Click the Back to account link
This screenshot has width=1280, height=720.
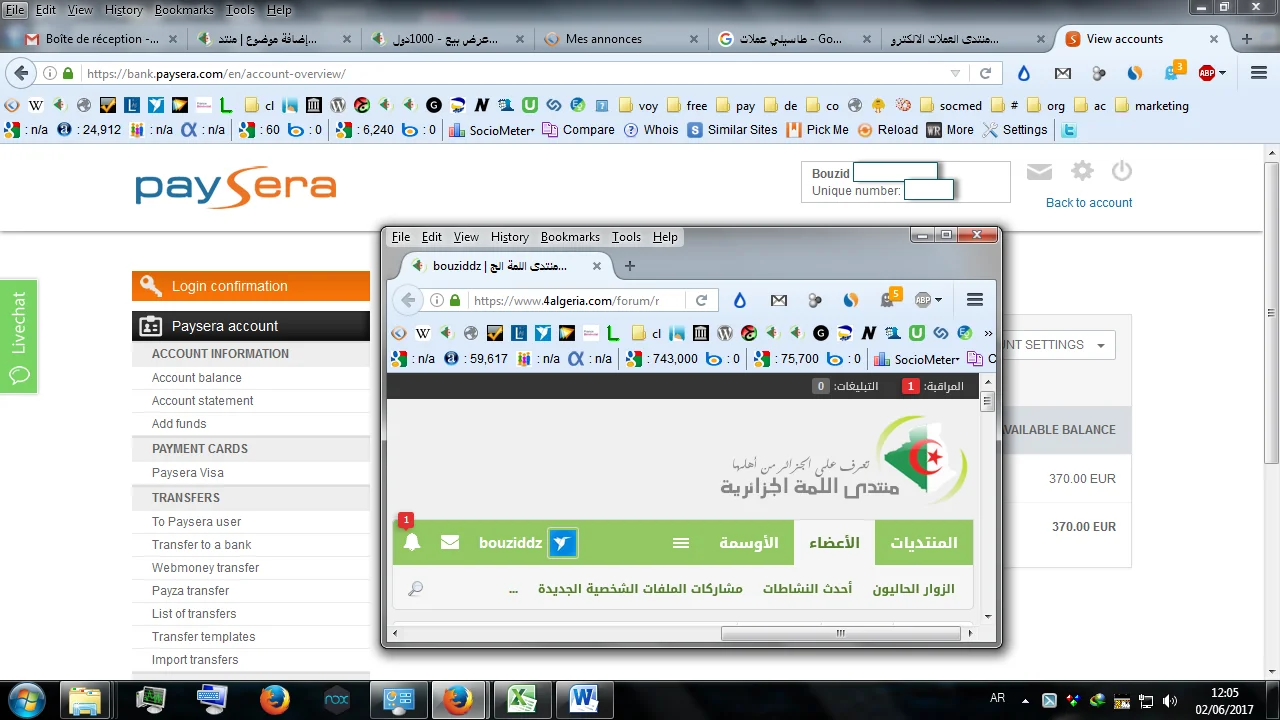pyautogui.click(x=1088, y=203)
